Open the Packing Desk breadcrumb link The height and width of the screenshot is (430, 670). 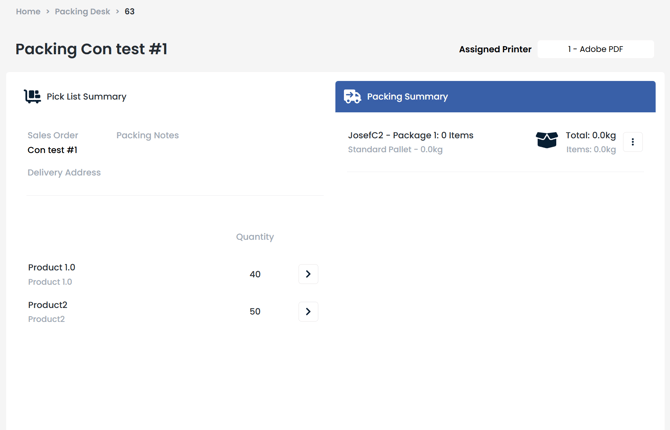(x=82, y=12)
